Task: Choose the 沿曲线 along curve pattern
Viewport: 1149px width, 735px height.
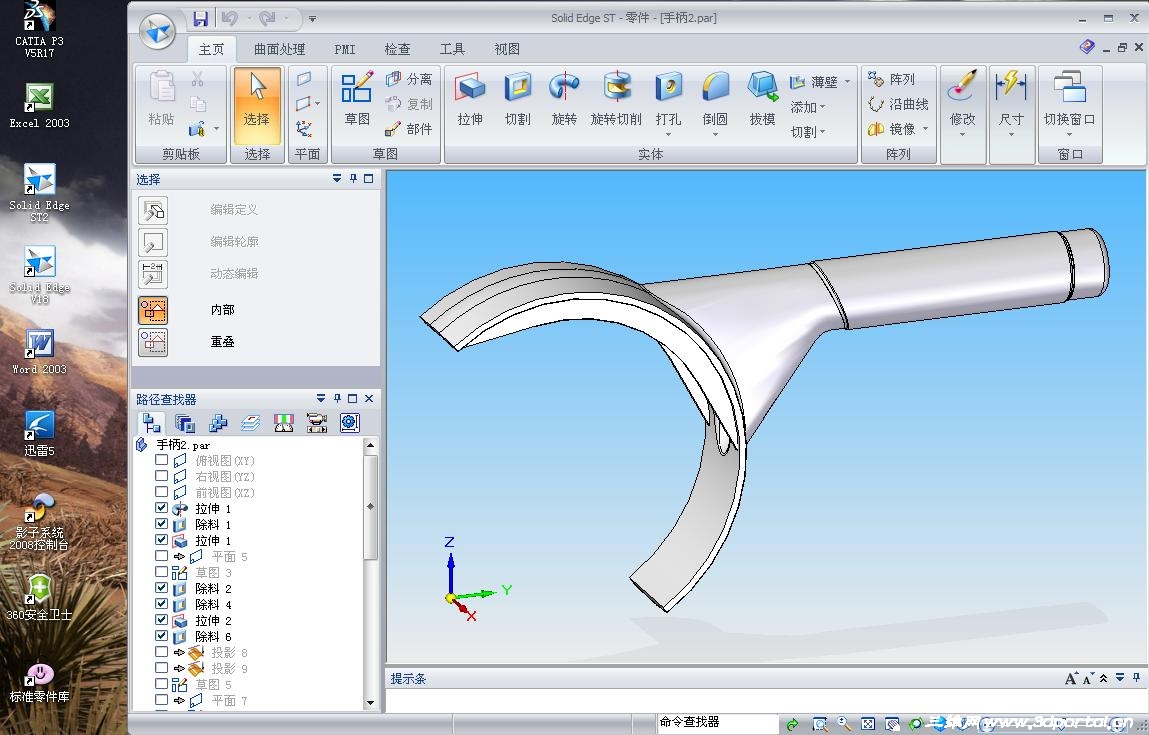Action: pyautogui.click(x=898, y=104)
